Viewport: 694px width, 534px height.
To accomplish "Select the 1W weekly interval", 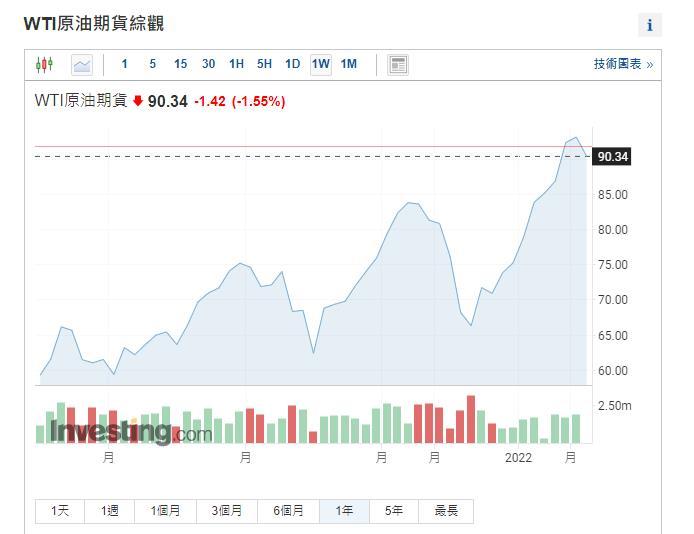I will tap(321, 64).
